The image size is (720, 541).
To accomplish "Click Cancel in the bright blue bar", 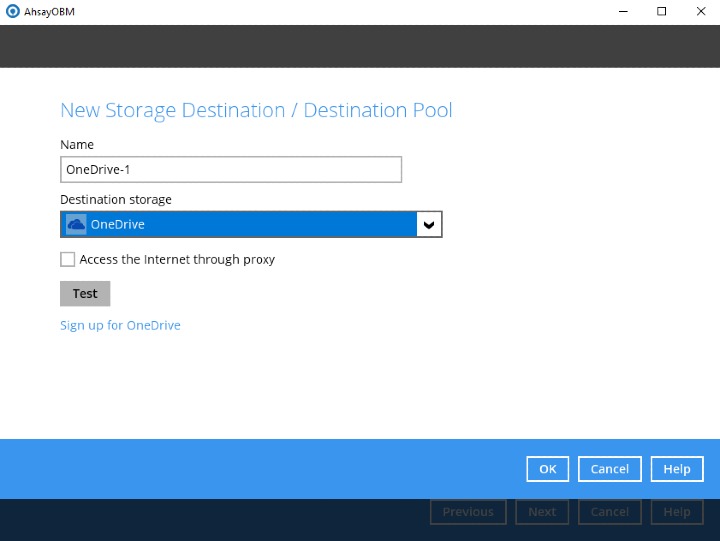I will click(609, 469).
